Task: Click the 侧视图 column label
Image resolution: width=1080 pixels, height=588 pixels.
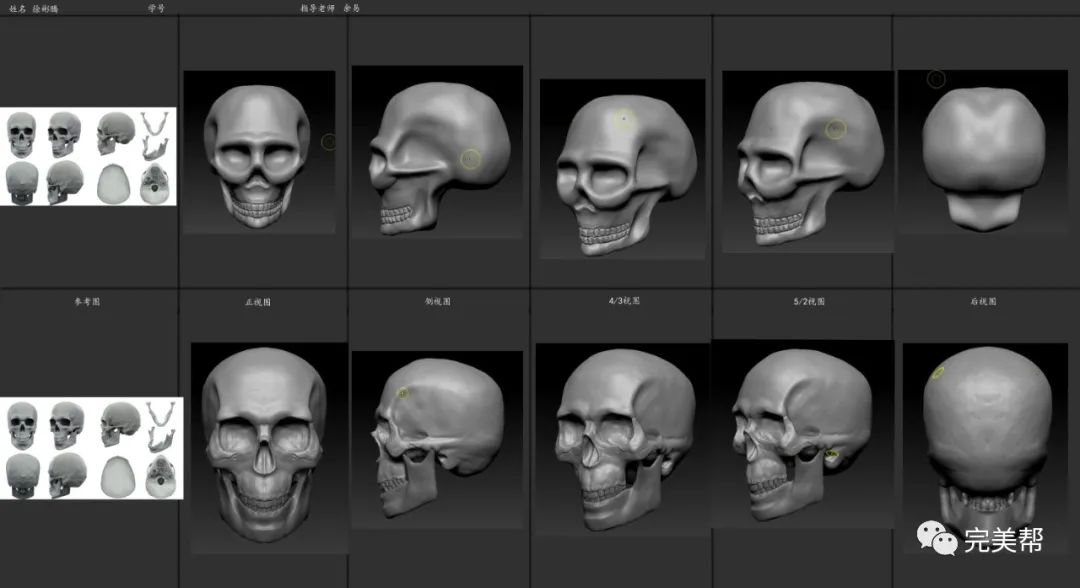Action: pyautogui.click(x=438, y=301)
